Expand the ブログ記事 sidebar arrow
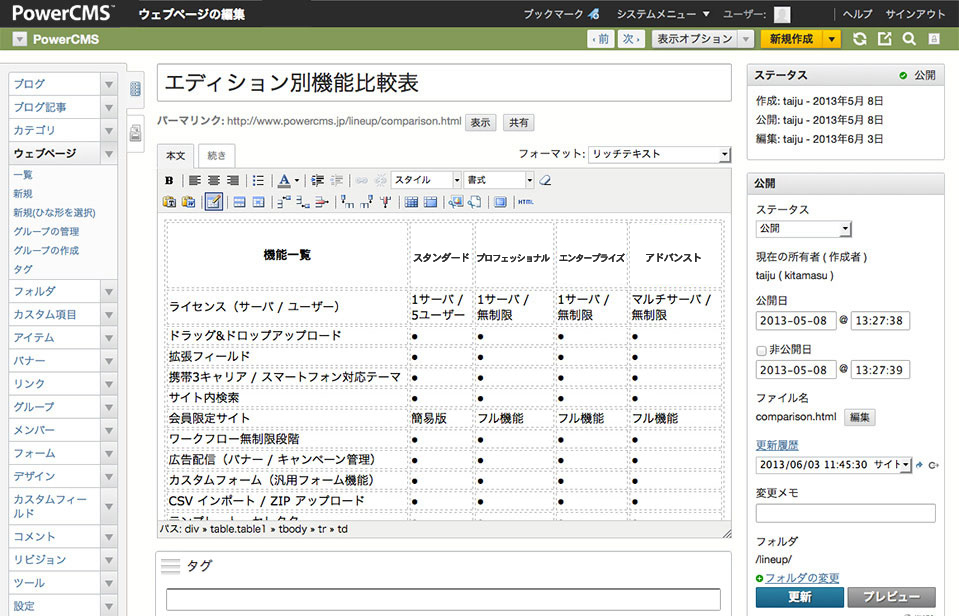 (x=109, y=108)
